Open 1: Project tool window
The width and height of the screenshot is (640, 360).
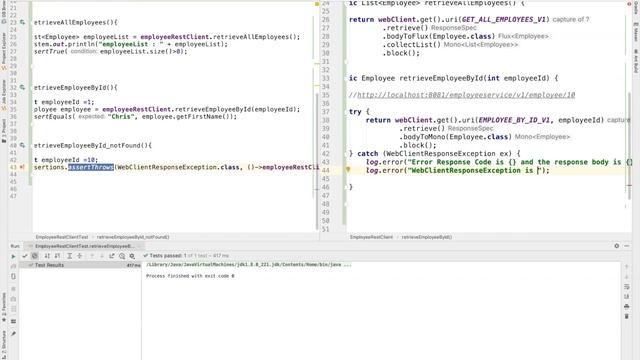4,131
